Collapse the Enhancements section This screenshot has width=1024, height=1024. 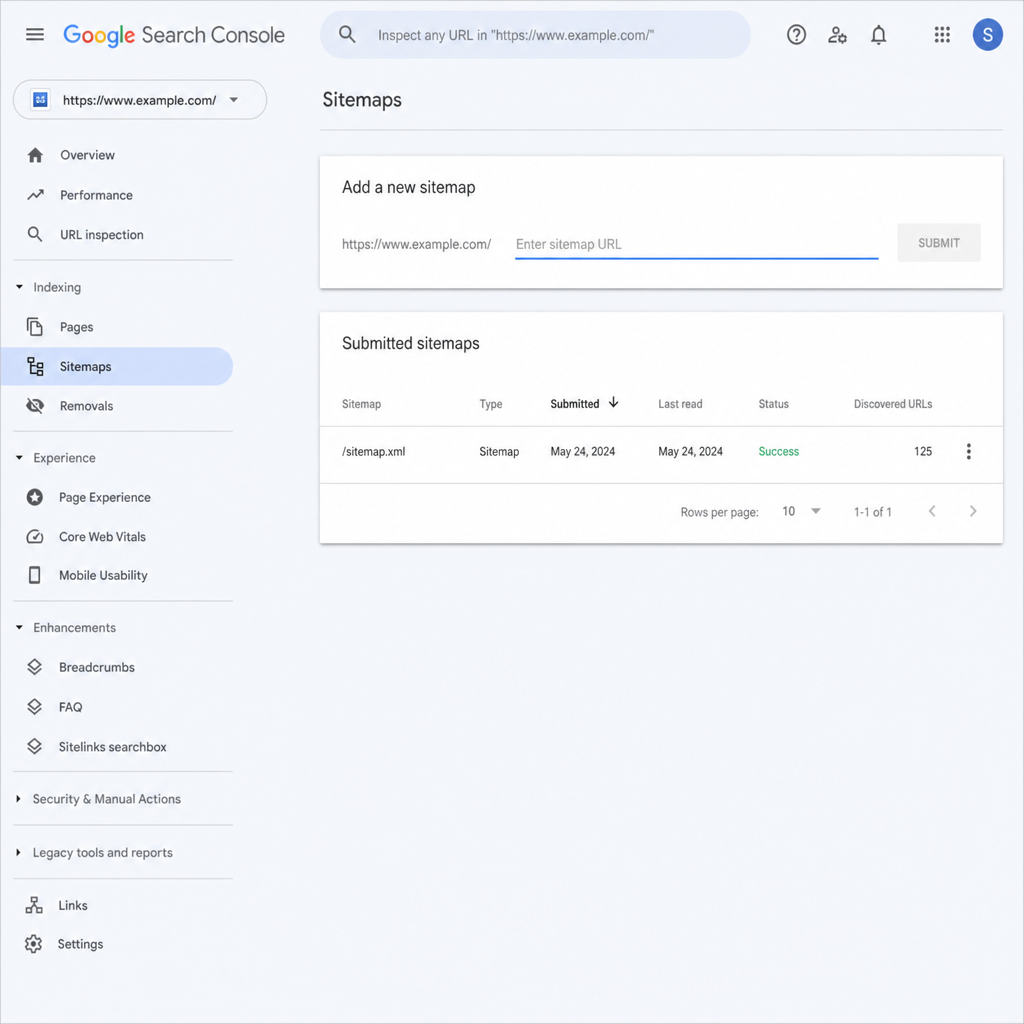tap(19, 628)
